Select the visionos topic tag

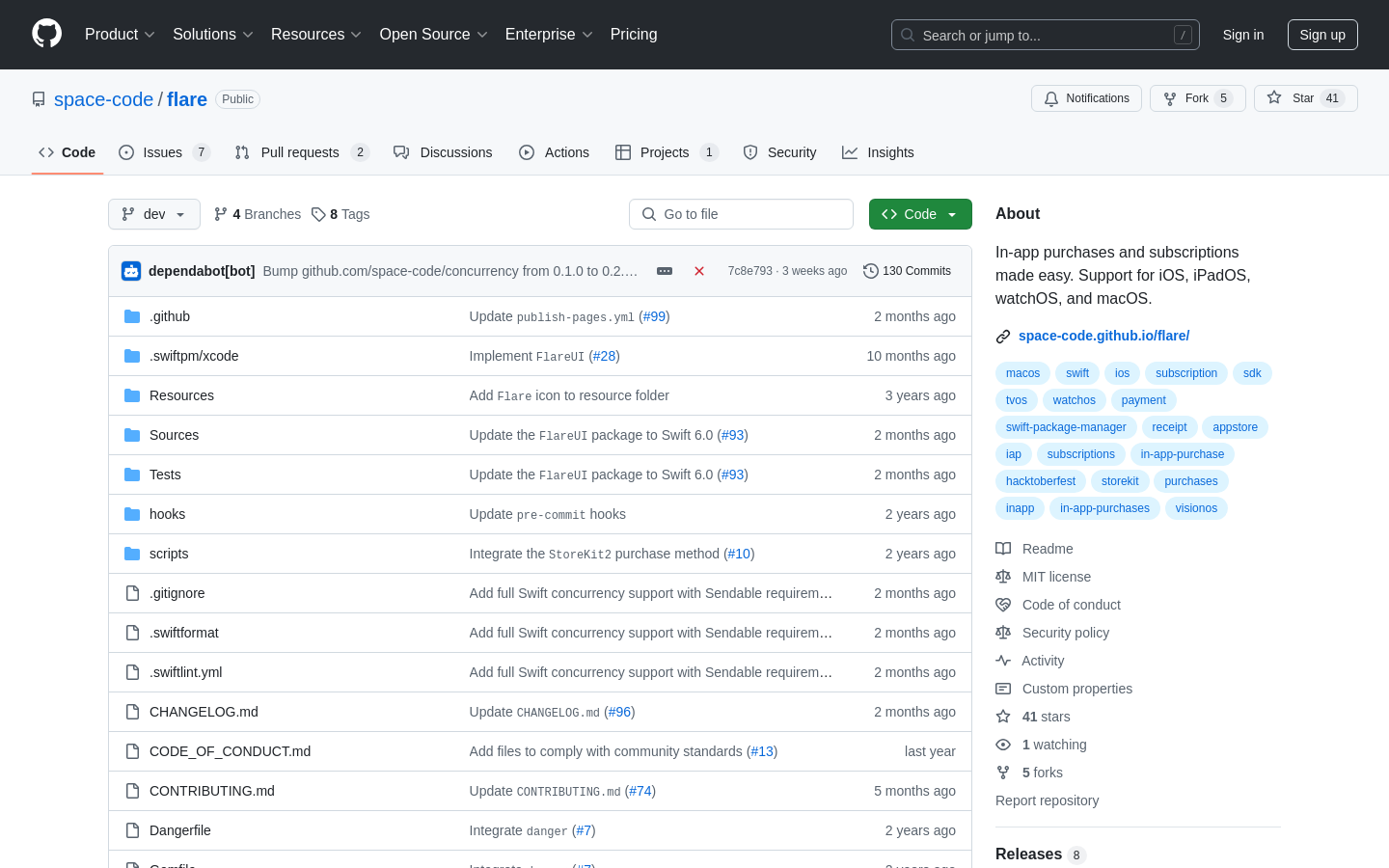coord(1196,508)
